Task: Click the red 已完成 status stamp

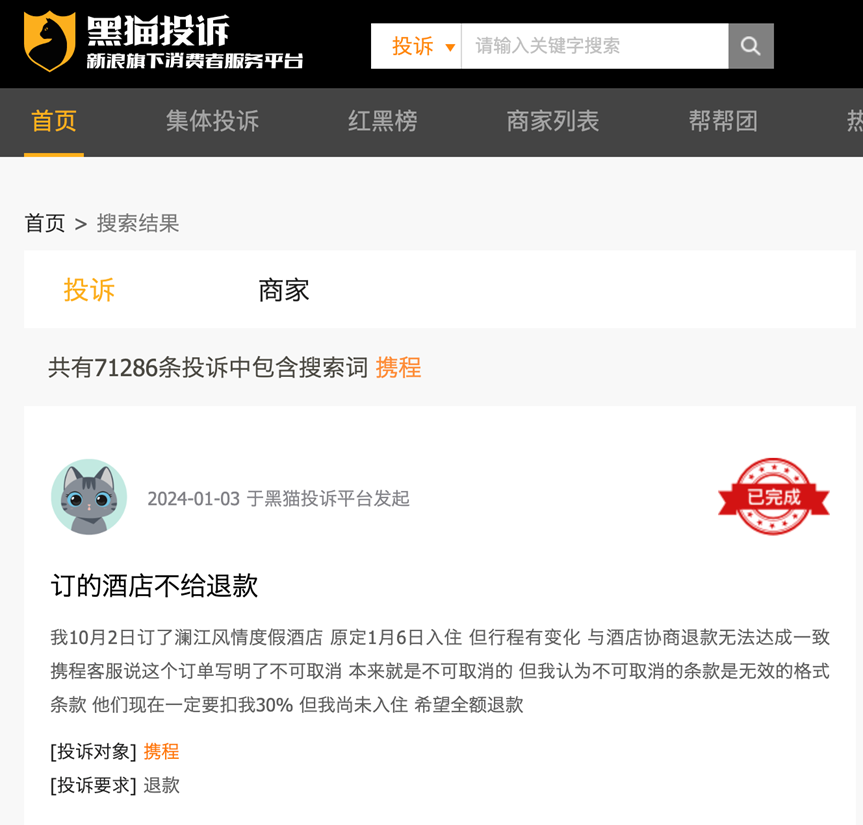Action: pos(773,496)
